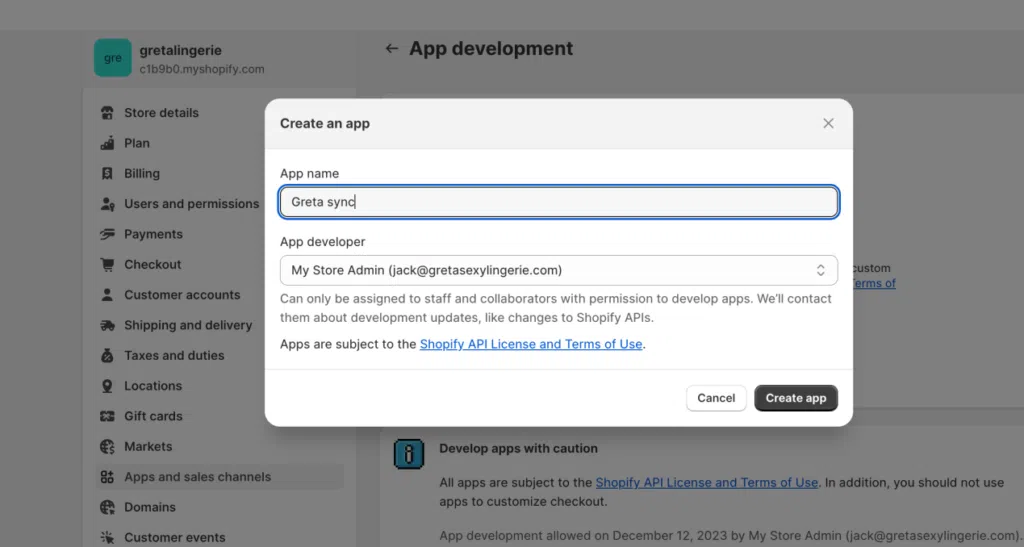
Task: Go to Customer accounts settings
Action: [182, 295]
